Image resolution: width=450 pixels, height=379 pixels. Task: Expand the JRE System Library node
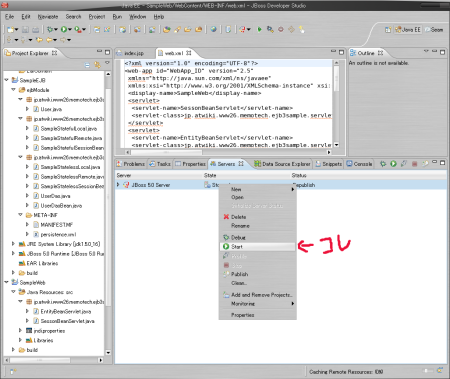coord(13,244)
